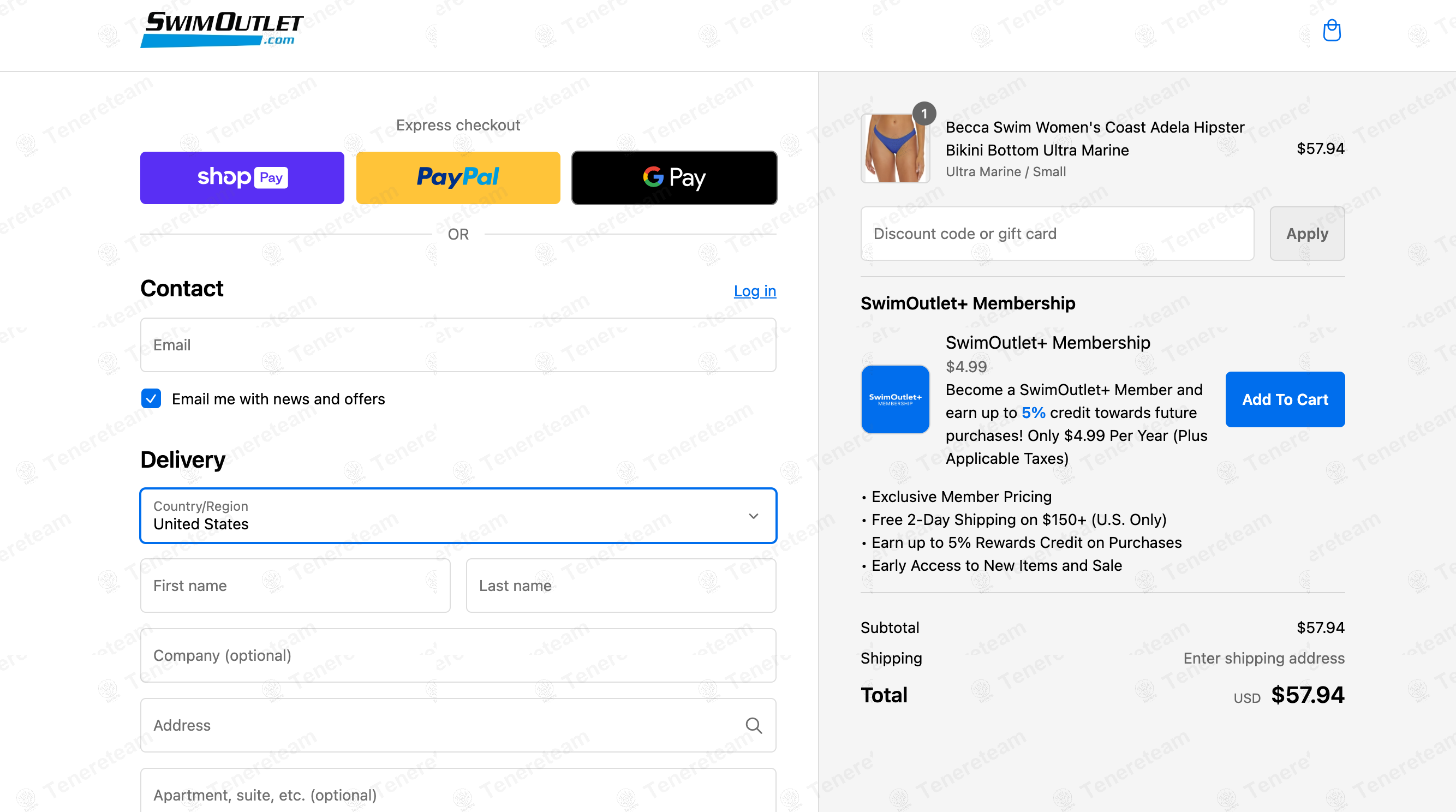
Task: Expand the Country/Region dropdown
Action: coord(458,515)
